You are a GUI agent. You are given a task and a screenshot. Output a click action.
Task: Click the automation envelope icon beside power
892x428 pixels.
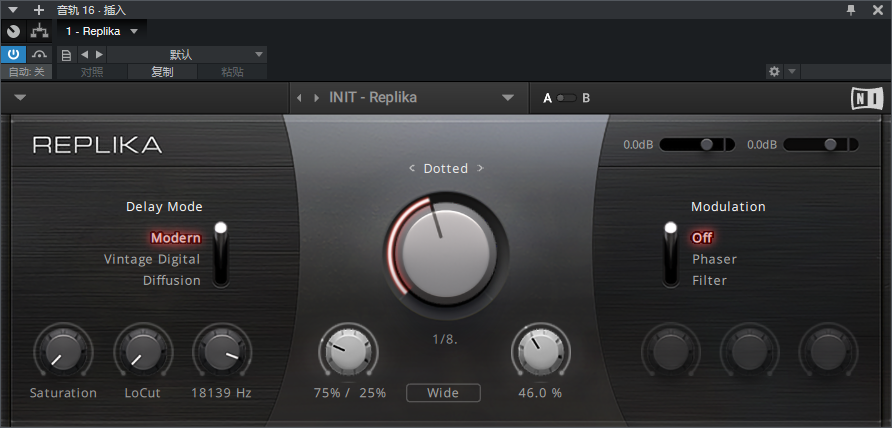coord(39,55)
